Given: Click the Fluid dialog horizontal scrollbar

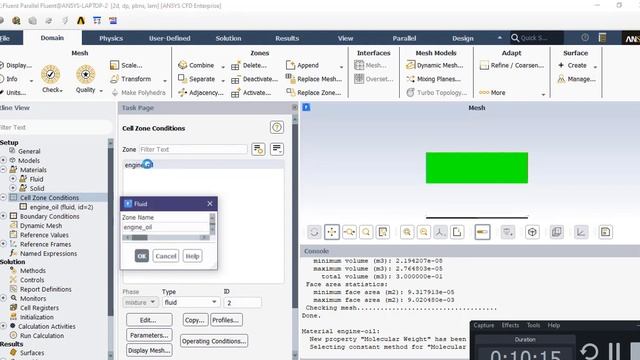Looking at the screenshot, I should coord(165,238).
